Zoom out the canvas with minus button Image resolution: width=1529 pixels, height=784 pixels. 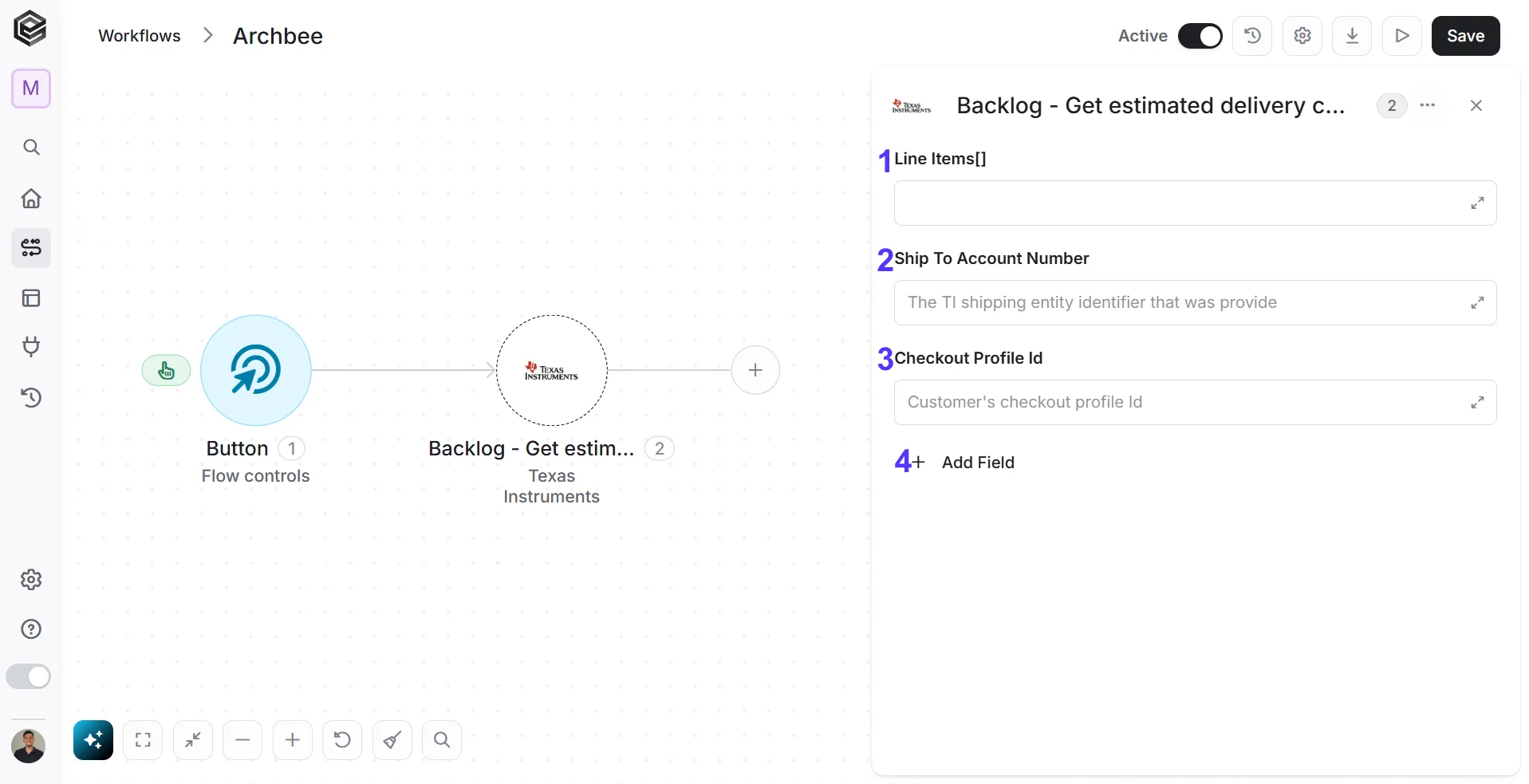[x=242, y=740]
